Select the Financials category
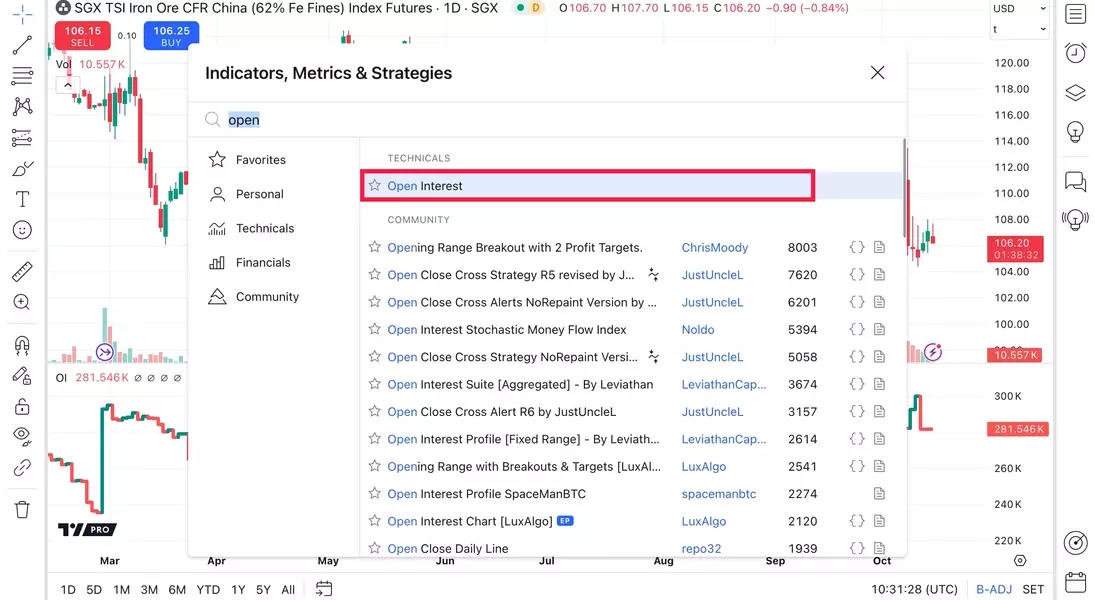Image resolution: width=1095 pixels, height=600 pixels. pos(263,263)
